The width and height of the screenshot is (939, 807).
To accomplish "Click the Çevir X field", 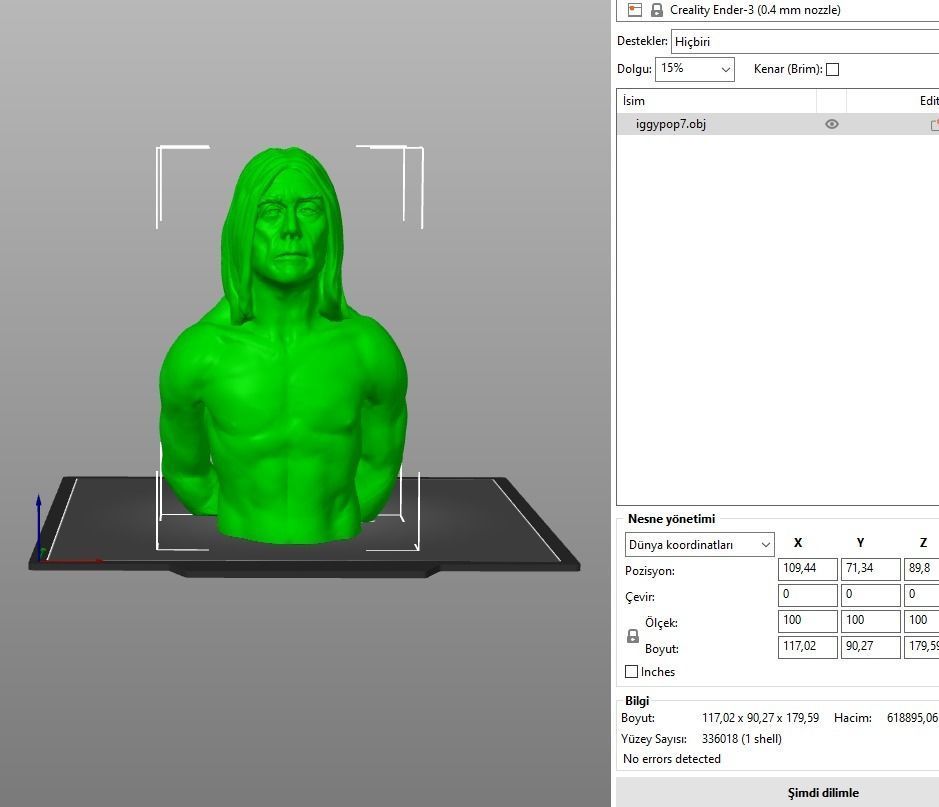I will coord(807,595).
